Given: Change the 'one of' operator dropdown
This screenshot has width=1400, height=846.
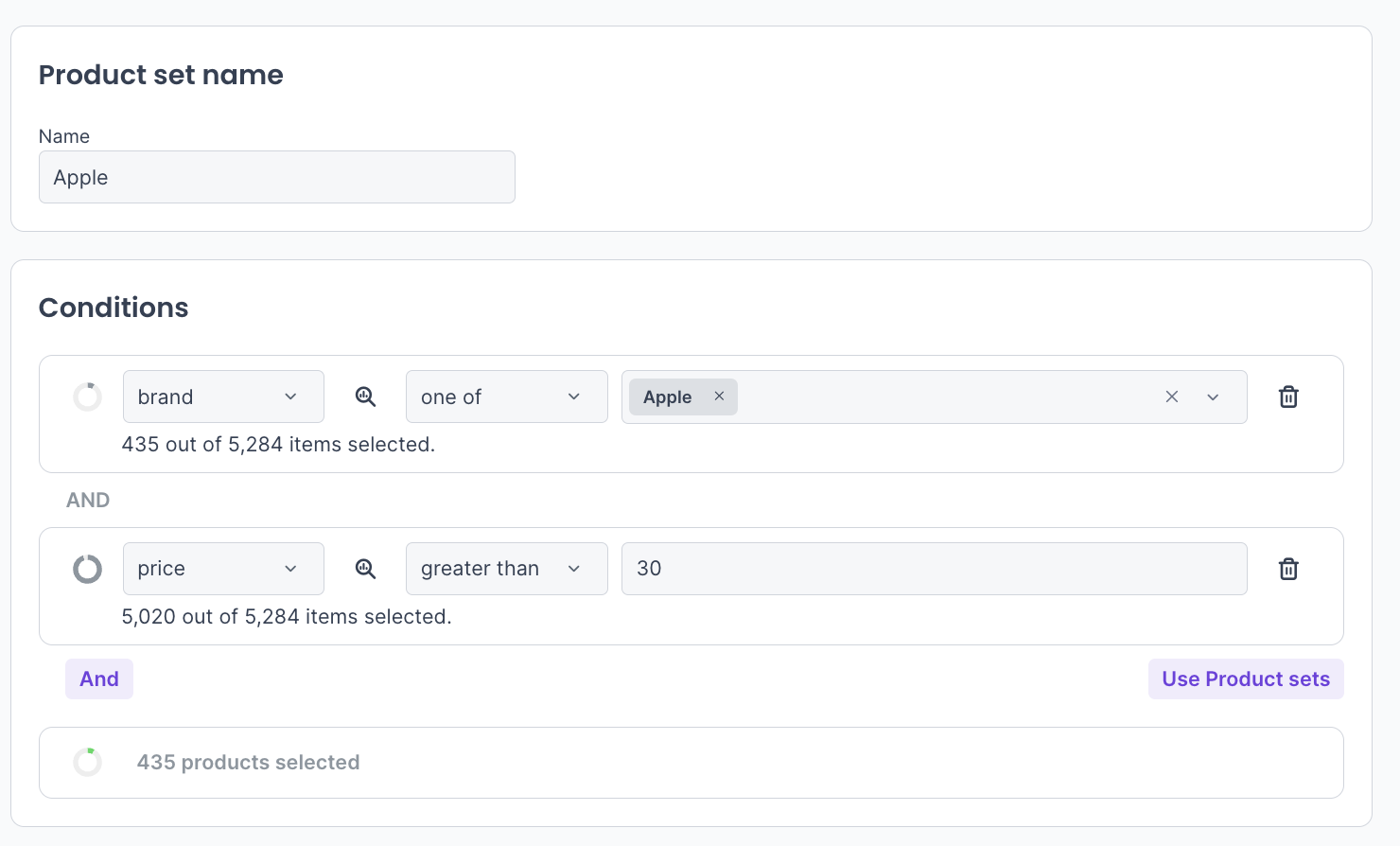Looking at the screenshot, I should [x=506, y=397].
